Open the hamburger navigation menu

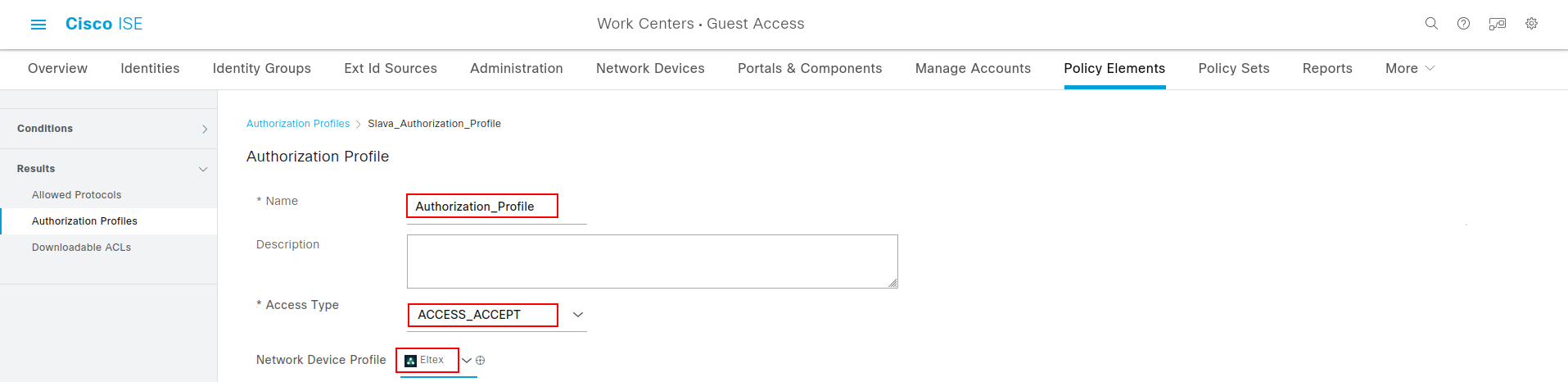[38, 25]
